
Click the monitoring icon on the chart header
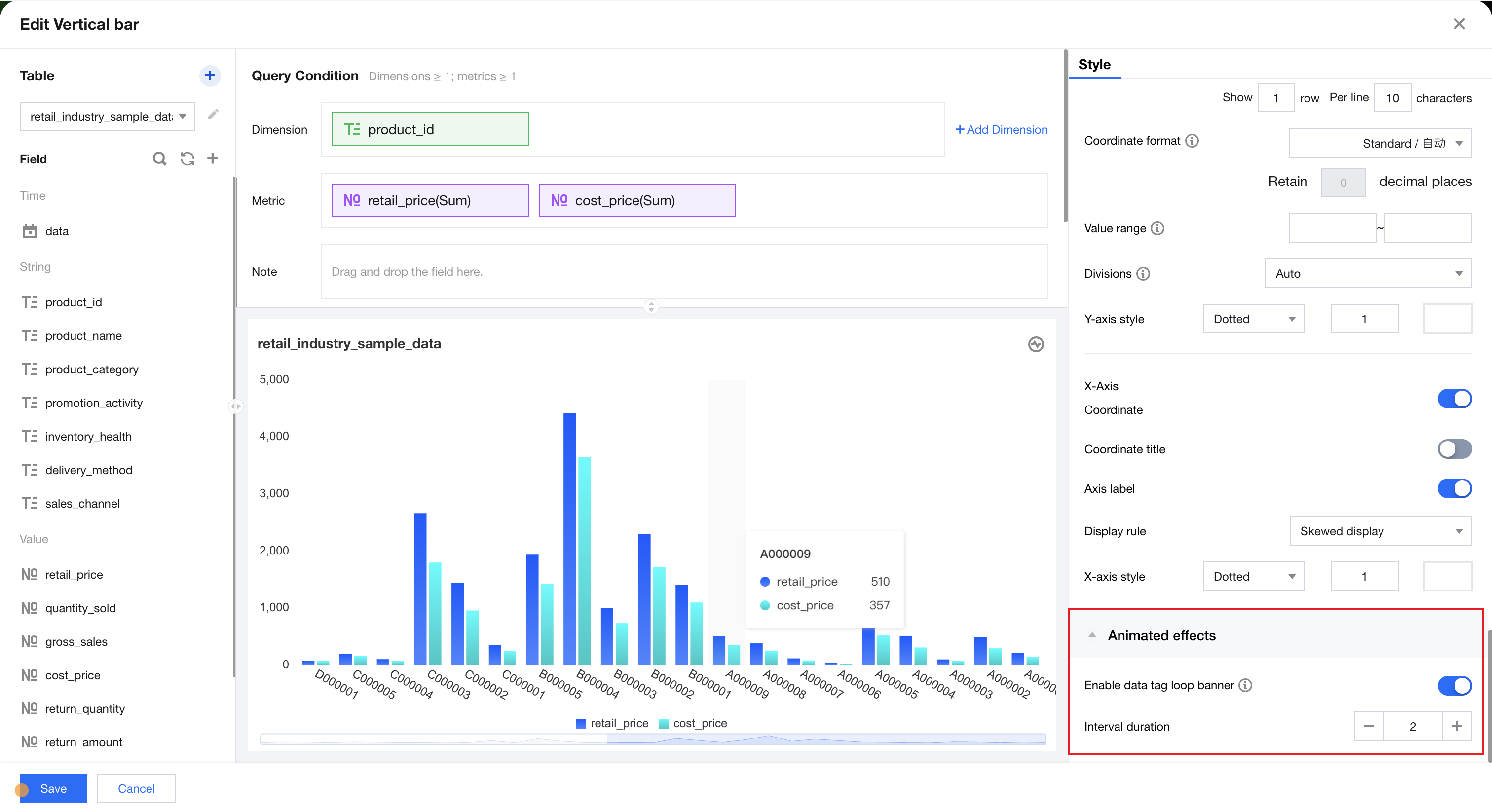tap(1036, 344)
